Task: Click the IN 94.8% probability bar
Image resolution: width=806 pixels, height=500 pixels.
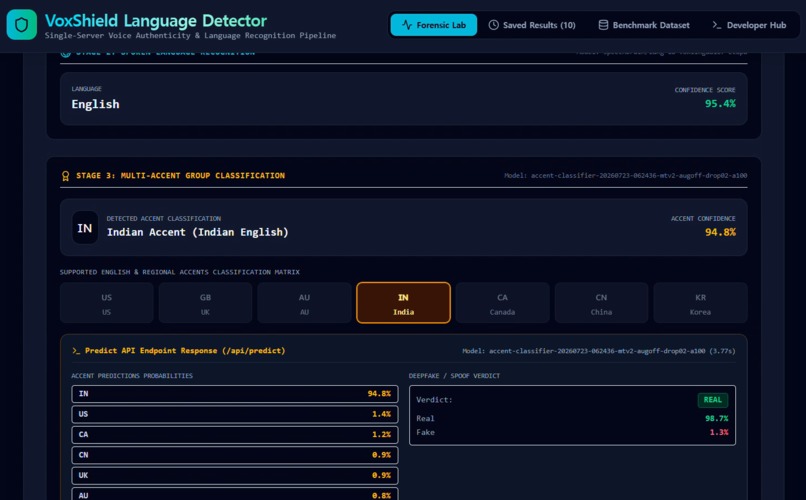Action: (235, 394)
